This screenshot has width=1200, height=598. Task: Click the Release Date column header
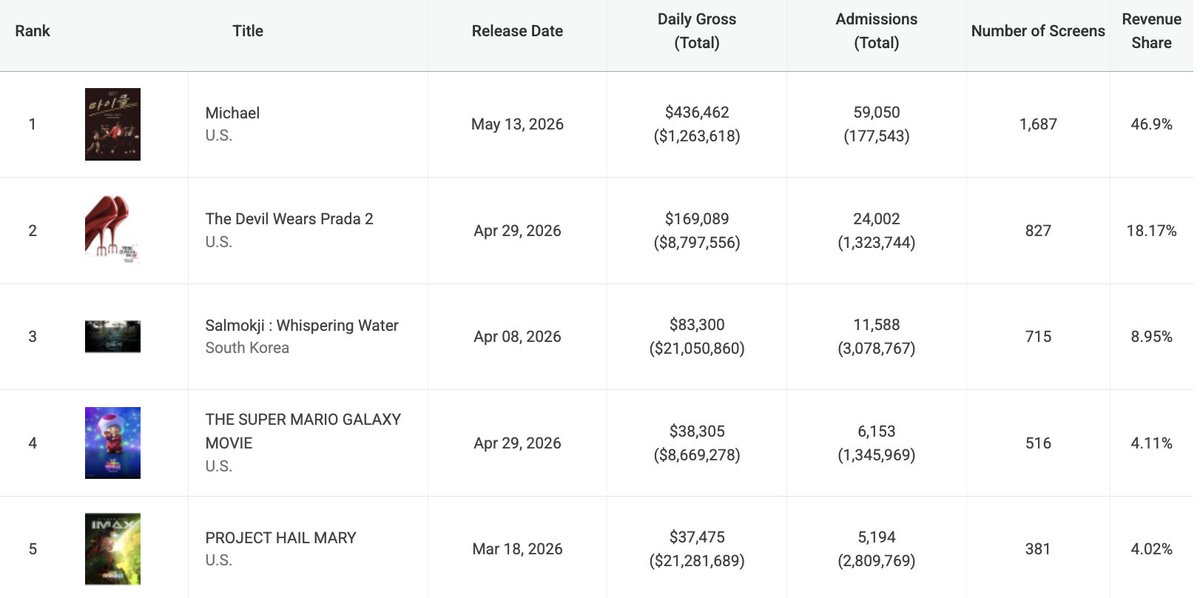(517, 31)
